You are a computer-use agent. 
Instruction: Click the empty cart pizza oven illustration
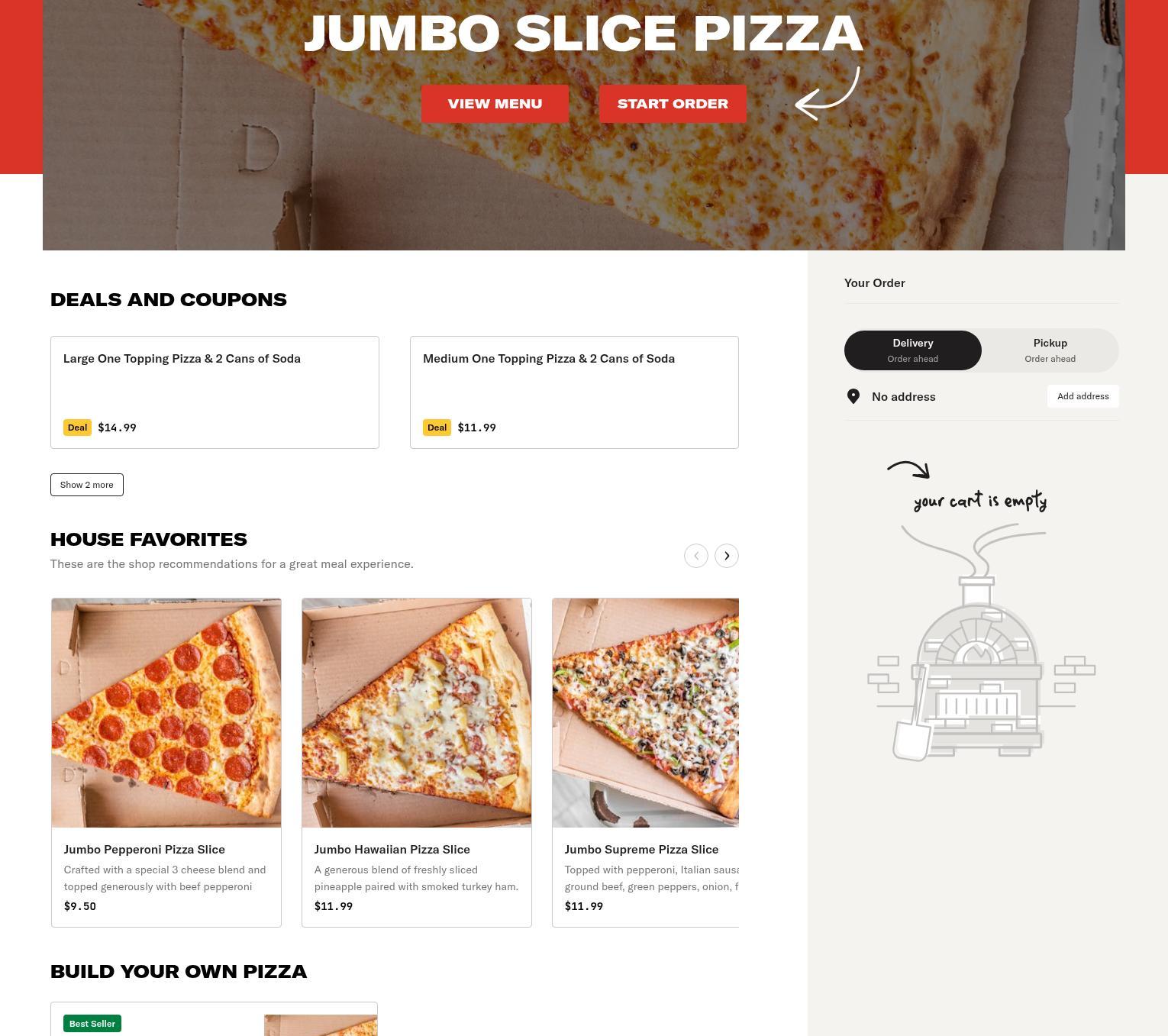[981, 641]
